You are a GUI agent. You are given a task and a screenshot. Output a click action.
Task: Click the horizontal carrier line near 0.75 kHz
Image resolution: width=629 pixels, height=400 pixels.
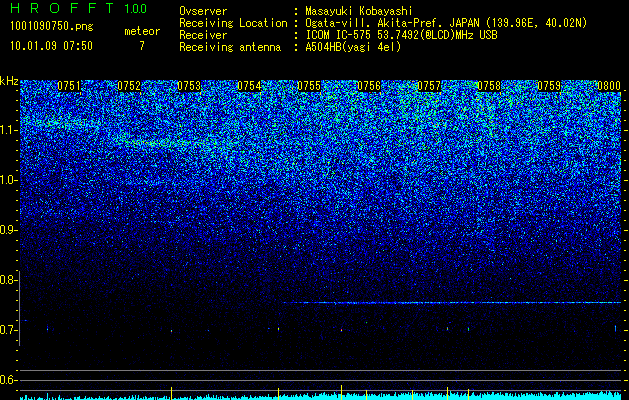pyautogui.click(x=452, y=303)
